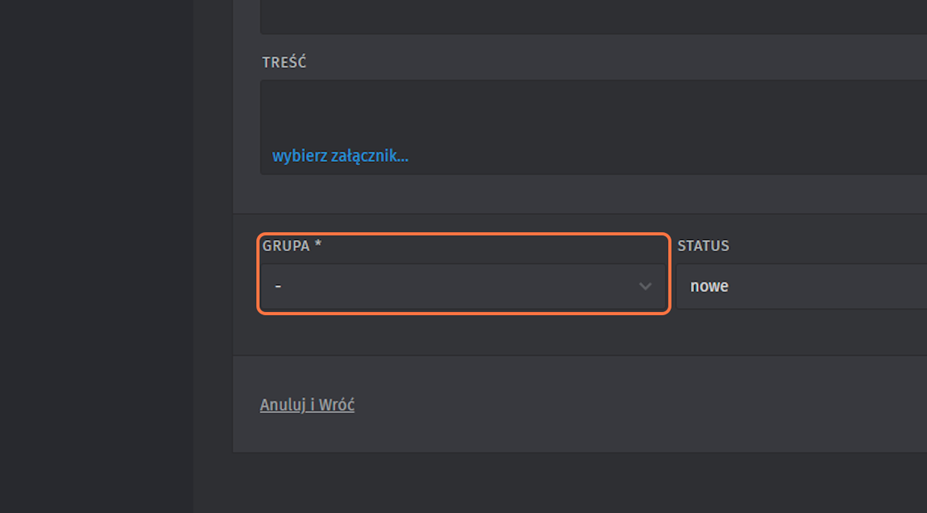This screenshot has height=513, width=927.
Task: Click the dash placeholder in the GRUPA selector
Action: click(x=278, y=287)
